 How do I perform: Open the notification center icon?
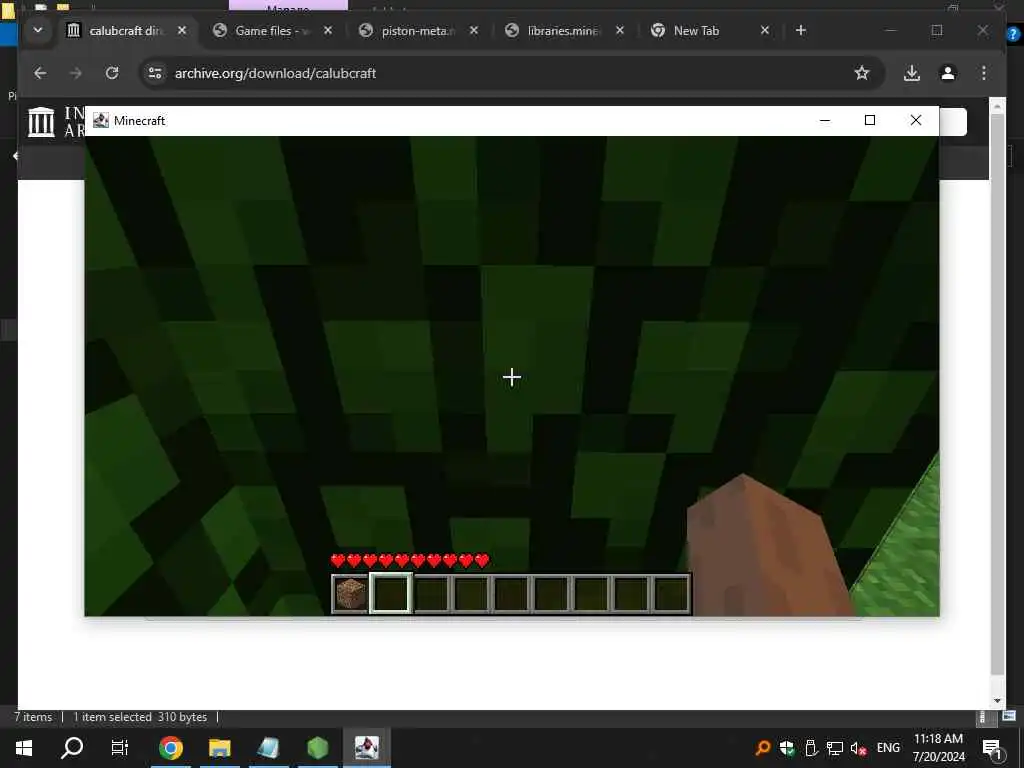point(992,748)
